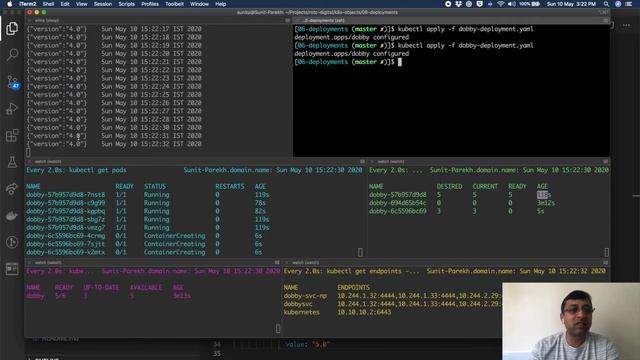Click the dobbysvc endpoints row name

point(298,304)
